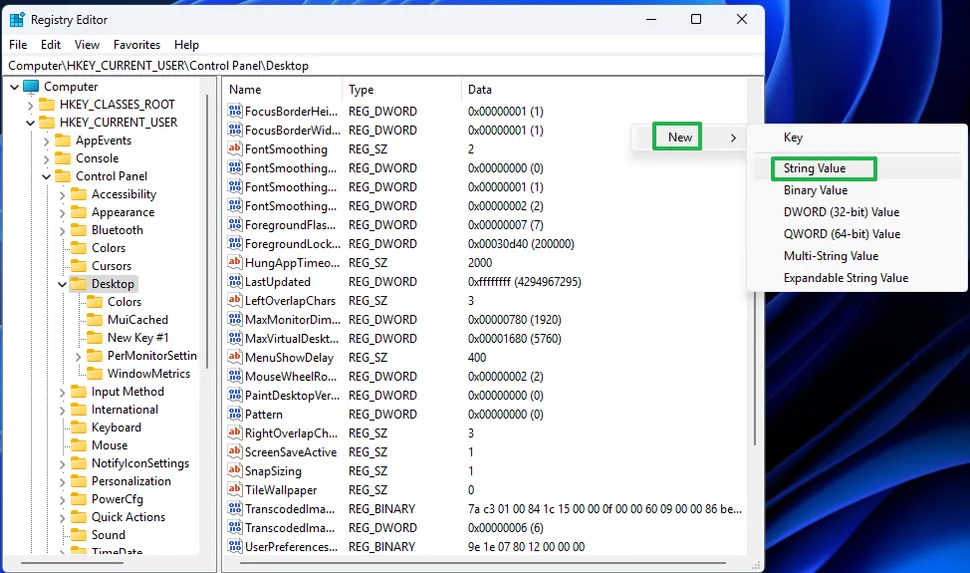The image size is (970, 573).
Task: Click the binary icon beside UserPreferences entry
Action: (235, 547)
